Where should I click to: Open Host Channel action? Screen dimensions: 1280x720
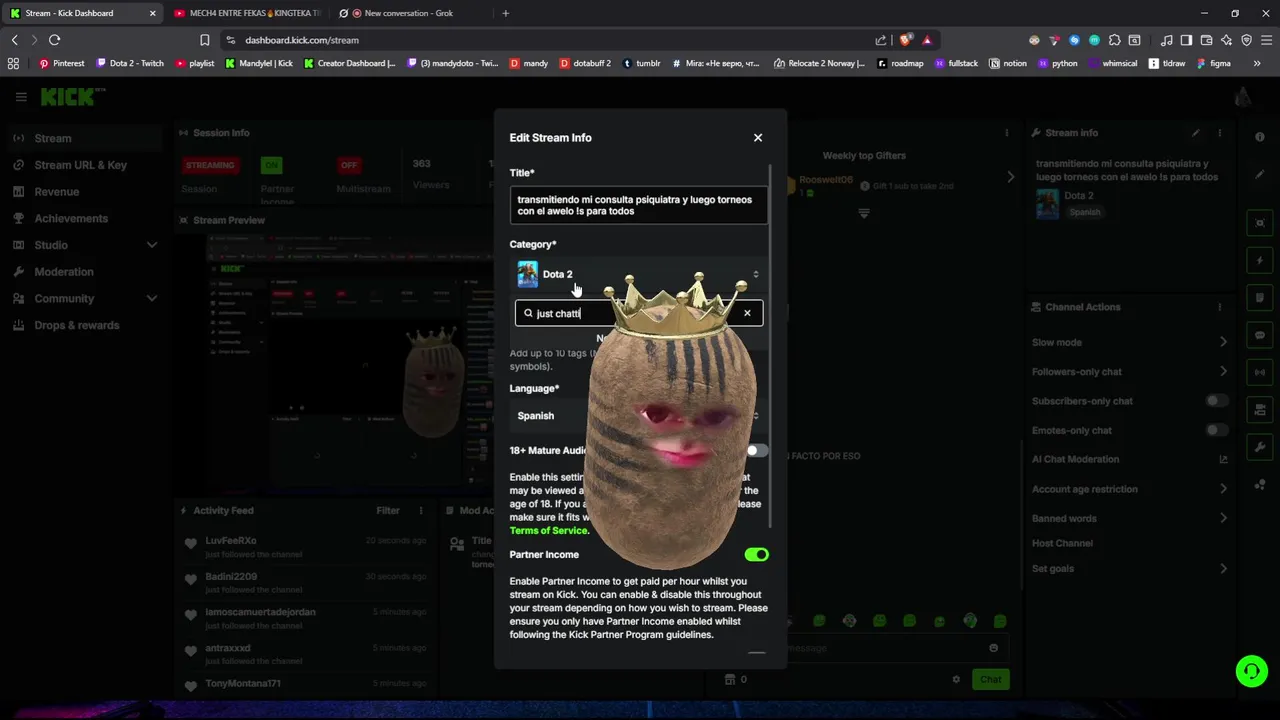[1062, 543]
